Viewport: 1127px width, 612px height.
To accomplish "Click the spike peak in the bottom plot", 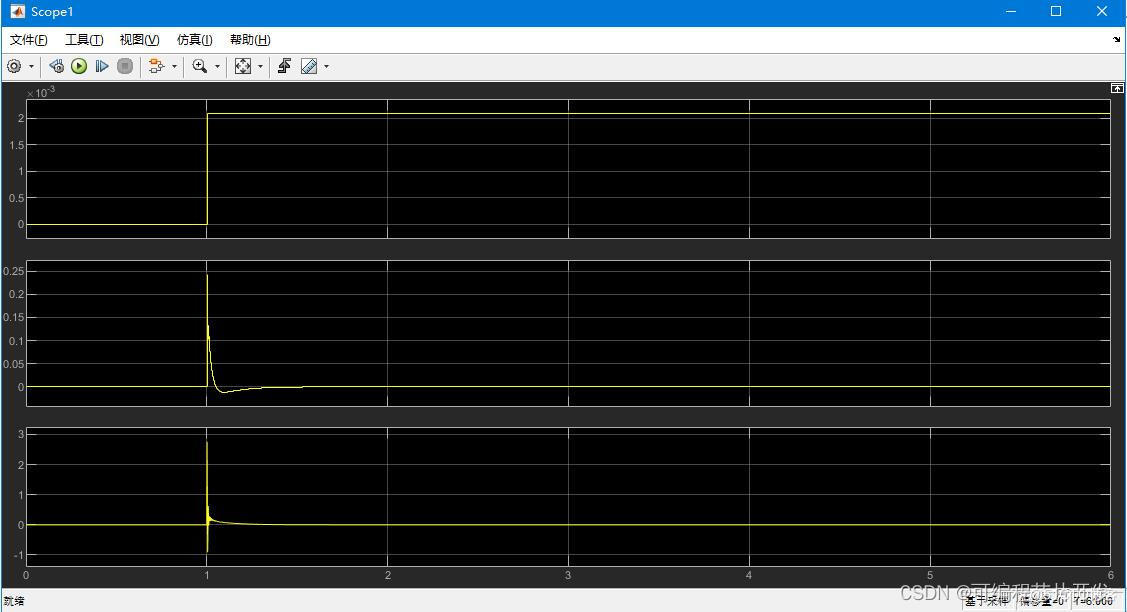I will click(x=207, y=443).
